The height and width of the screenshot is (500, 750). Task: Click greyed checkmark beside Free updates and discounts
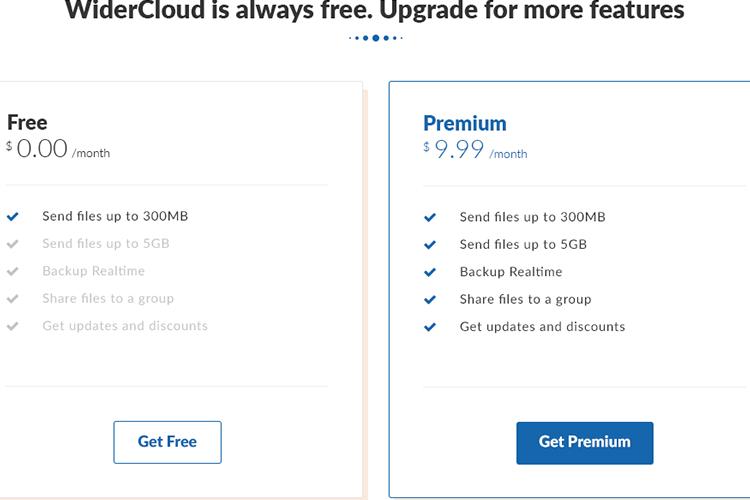tap(12, 326)
